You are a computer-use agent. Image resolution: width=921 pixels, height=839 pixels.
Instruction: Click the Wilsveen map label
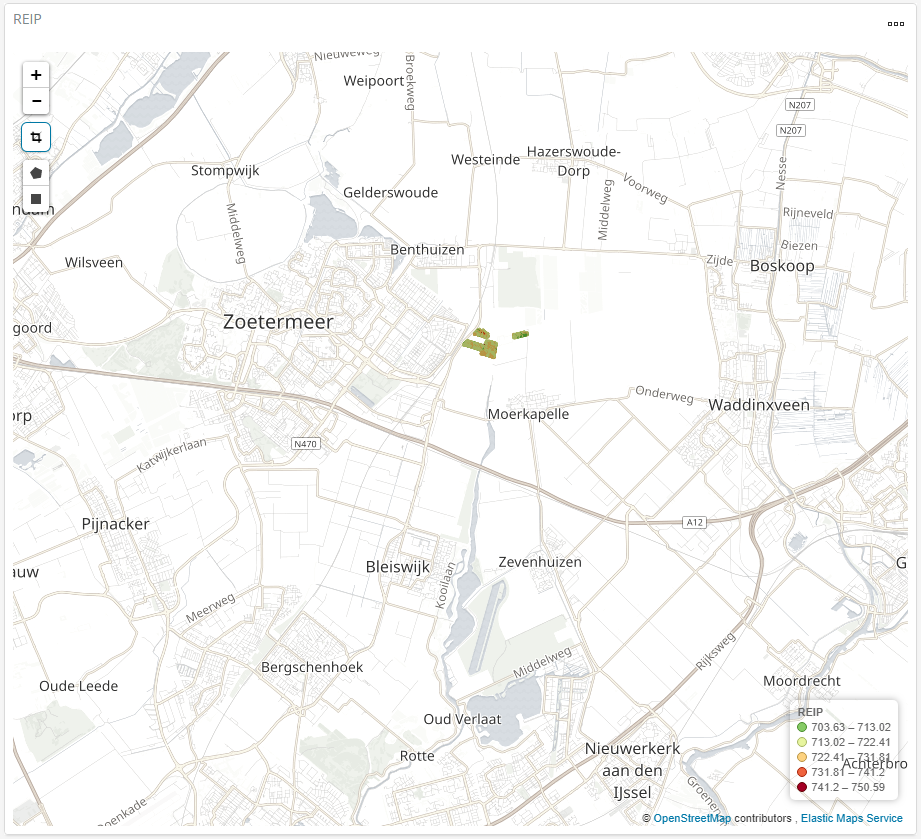point(94,263)
